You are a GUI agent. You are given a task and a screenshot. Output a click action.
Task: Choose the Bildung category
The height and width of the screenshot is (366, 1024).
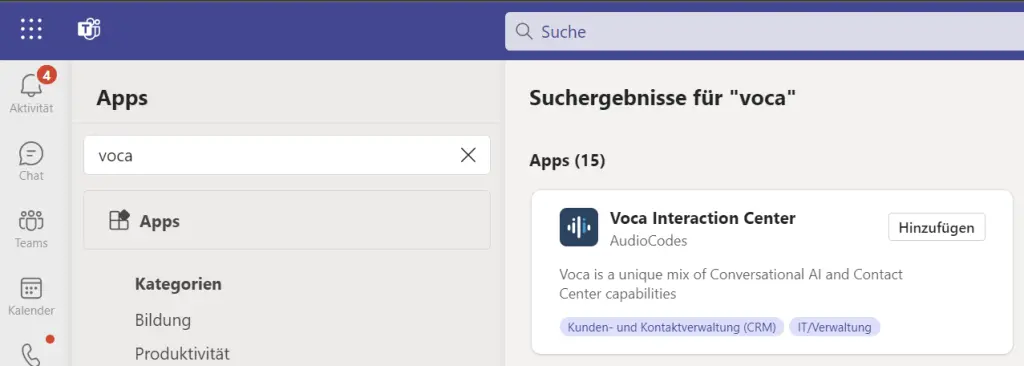coord(163,320)
